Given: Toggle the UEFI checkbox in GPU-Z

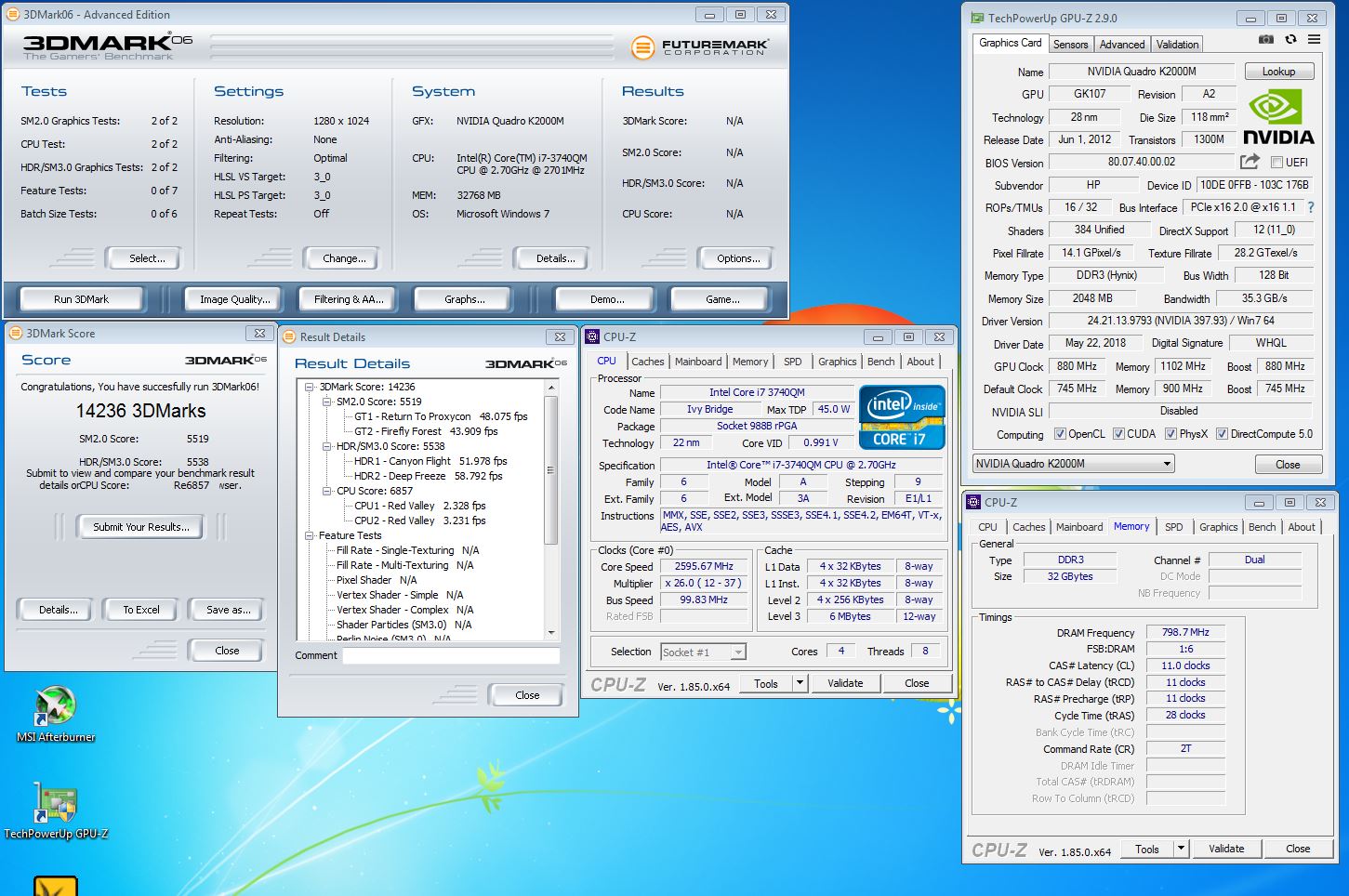Looking at the screenshot, I should click(x=1276, y=163).
